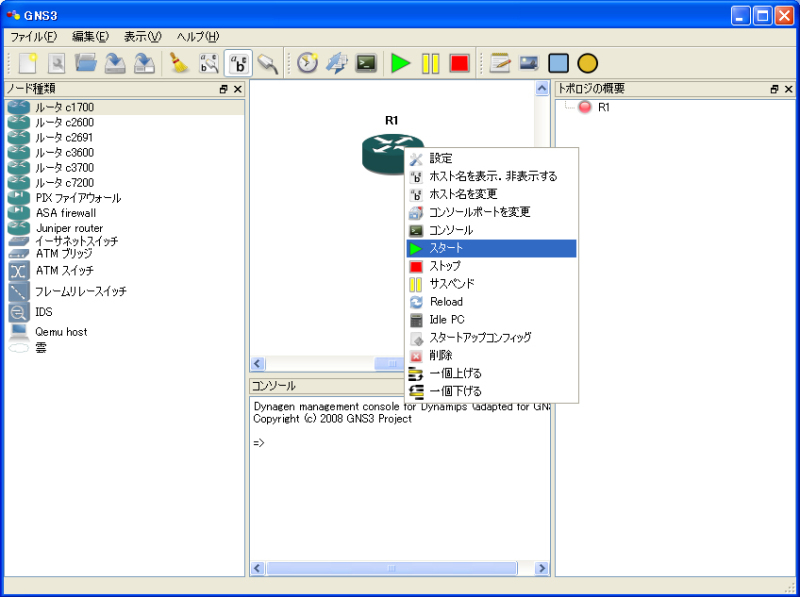This screenshot has height=597, width=800.
Task: Click the Draw ellipse toolbar icon
Action: 587,63
